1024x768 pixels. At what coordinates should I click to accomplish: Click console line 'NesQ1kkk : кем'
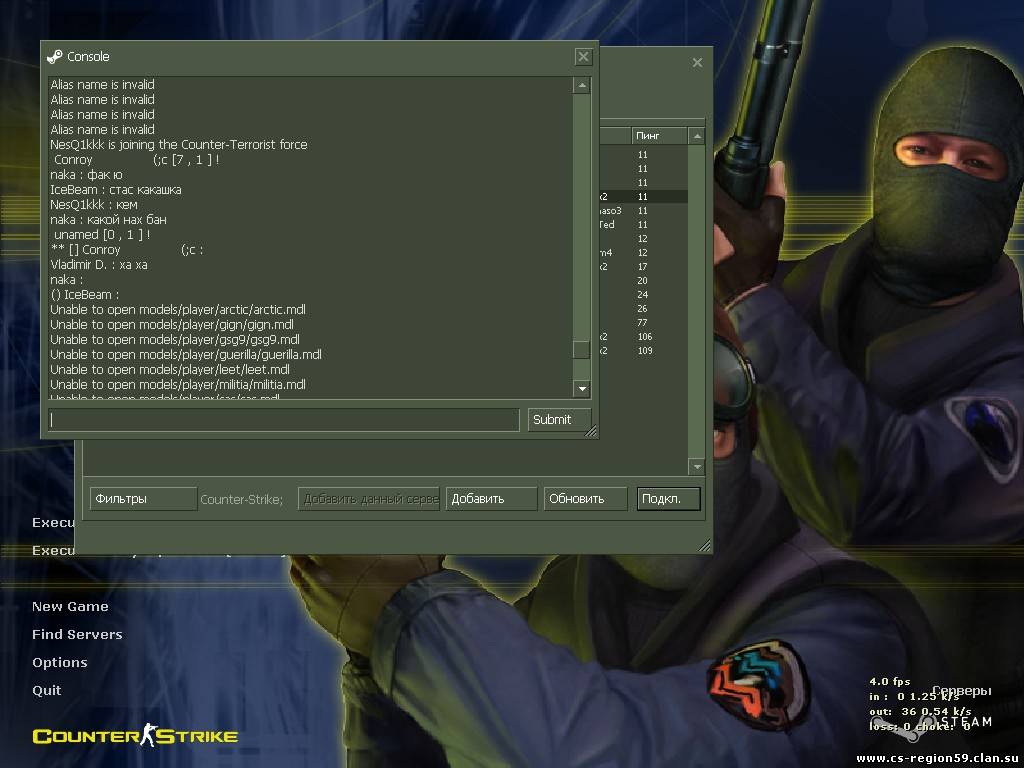tap(94, 205)
